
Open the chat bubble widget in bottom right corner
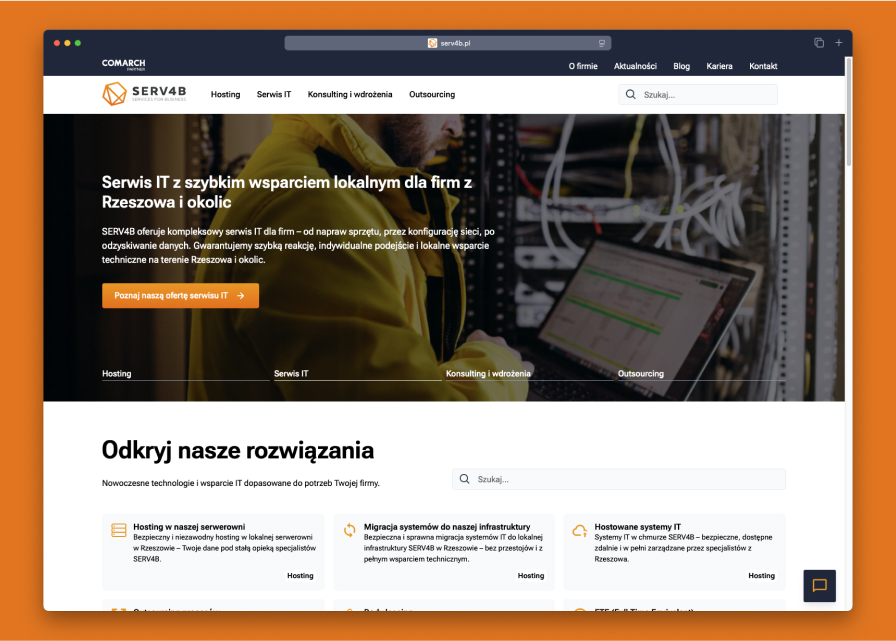tap(819, 586)
